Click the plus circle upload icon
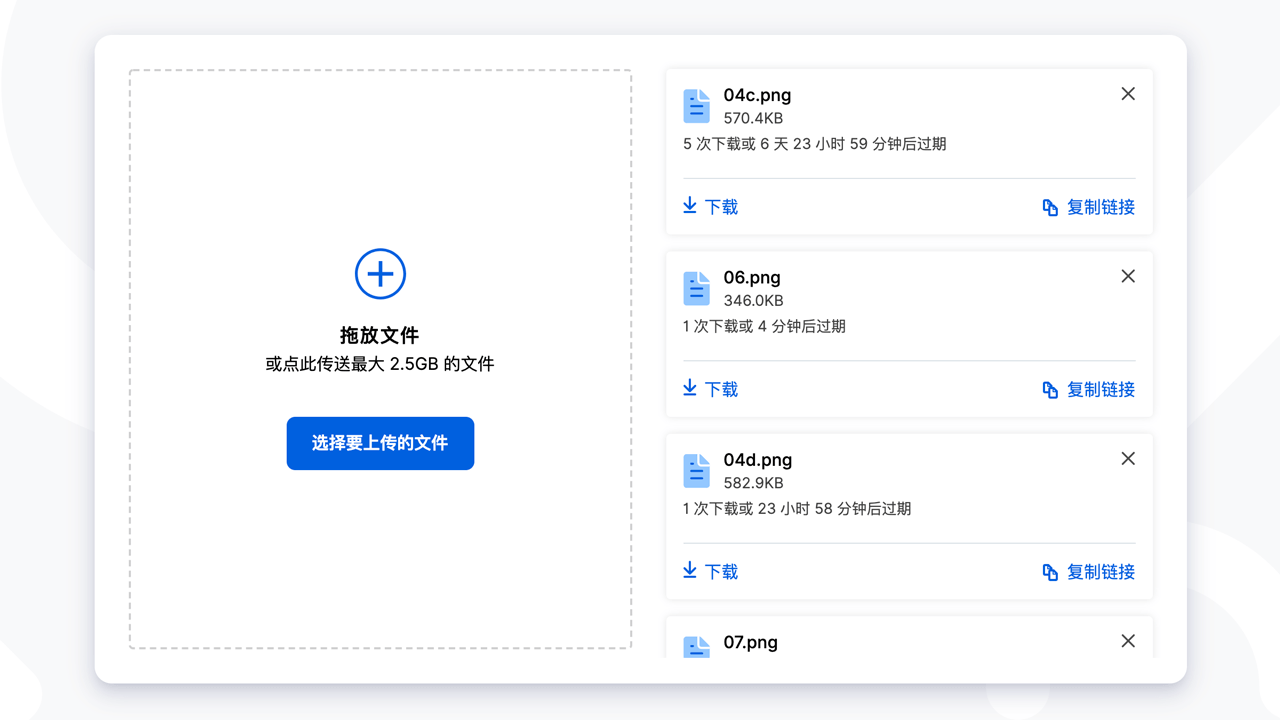This screenshot has height=720, width=1280. (380, 274)
